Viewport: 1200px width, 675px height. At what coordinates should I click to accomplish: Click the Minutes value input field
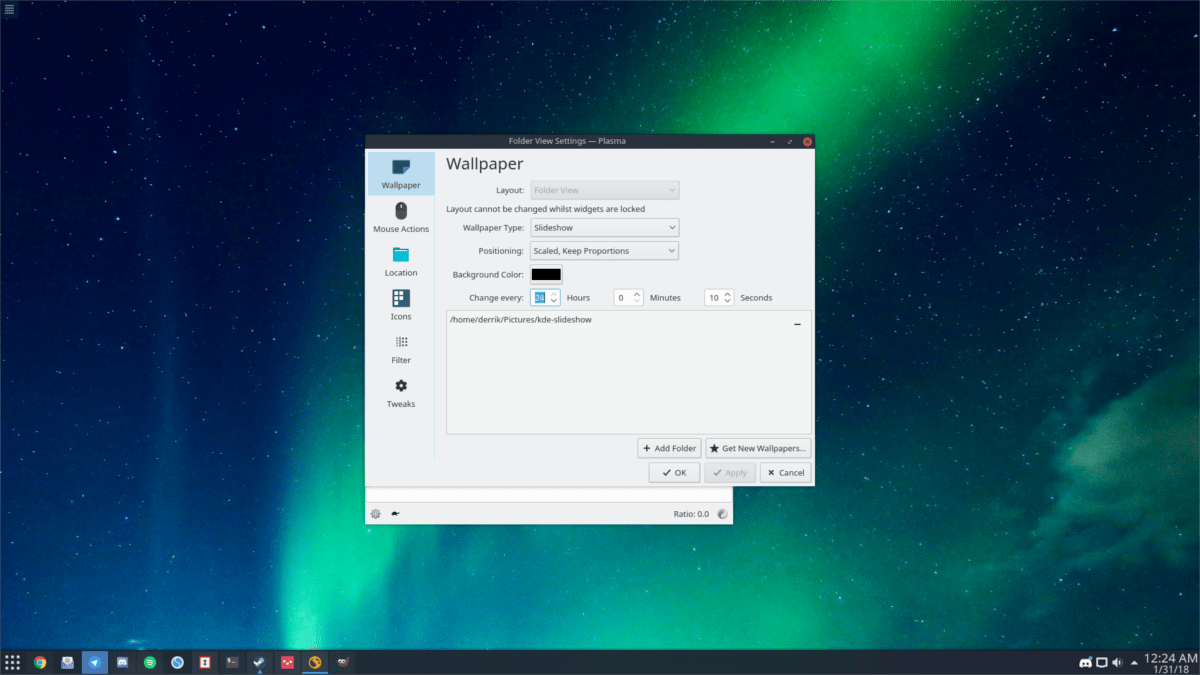622,298
